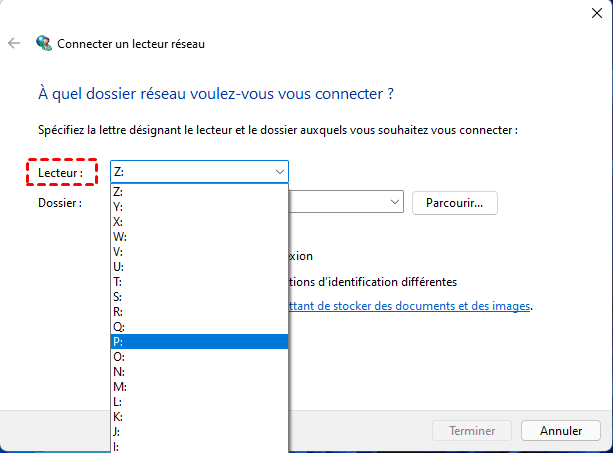The width and height of the screenshot is (613, 453).
Task: Click the Parcourir... browse button
Action: click(x=454, y=202)
